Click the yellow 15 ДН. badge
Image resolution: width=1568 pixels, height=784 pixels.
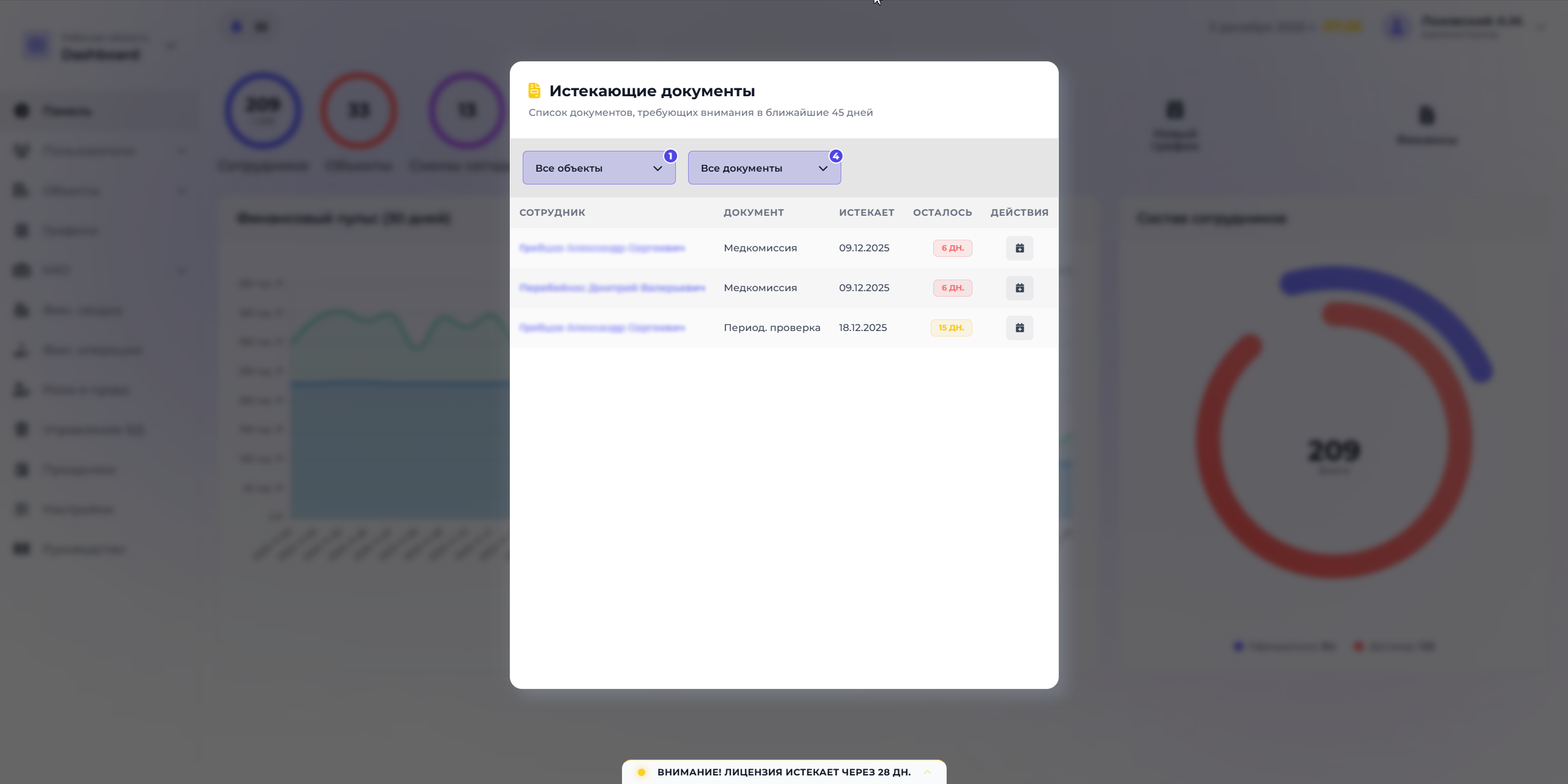coord(950,328)
